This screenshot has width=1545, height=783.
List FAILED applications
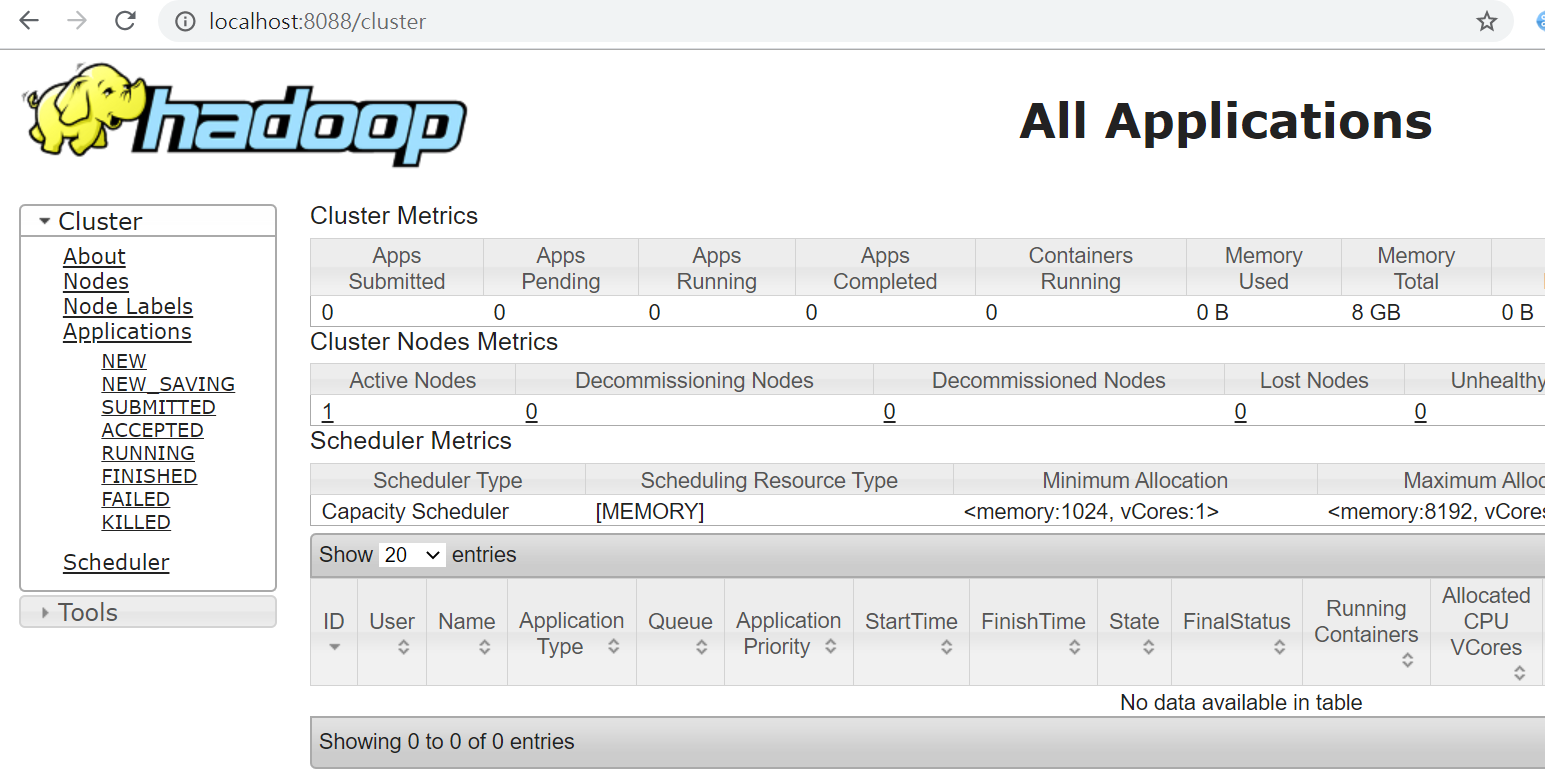[x=136, y=500]
